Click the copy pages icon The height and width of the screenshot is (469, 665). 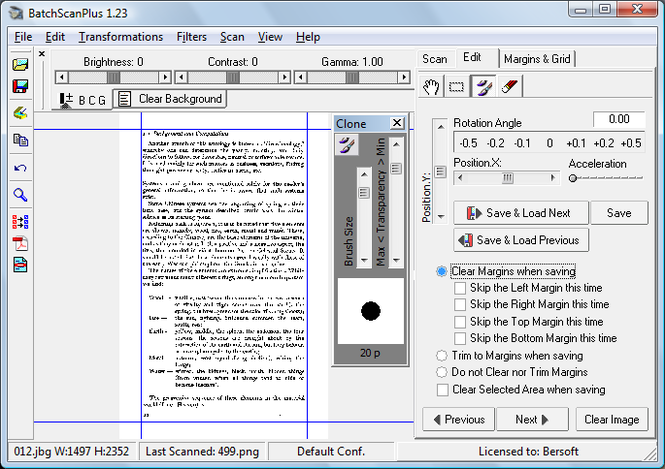tap(20, 140)
